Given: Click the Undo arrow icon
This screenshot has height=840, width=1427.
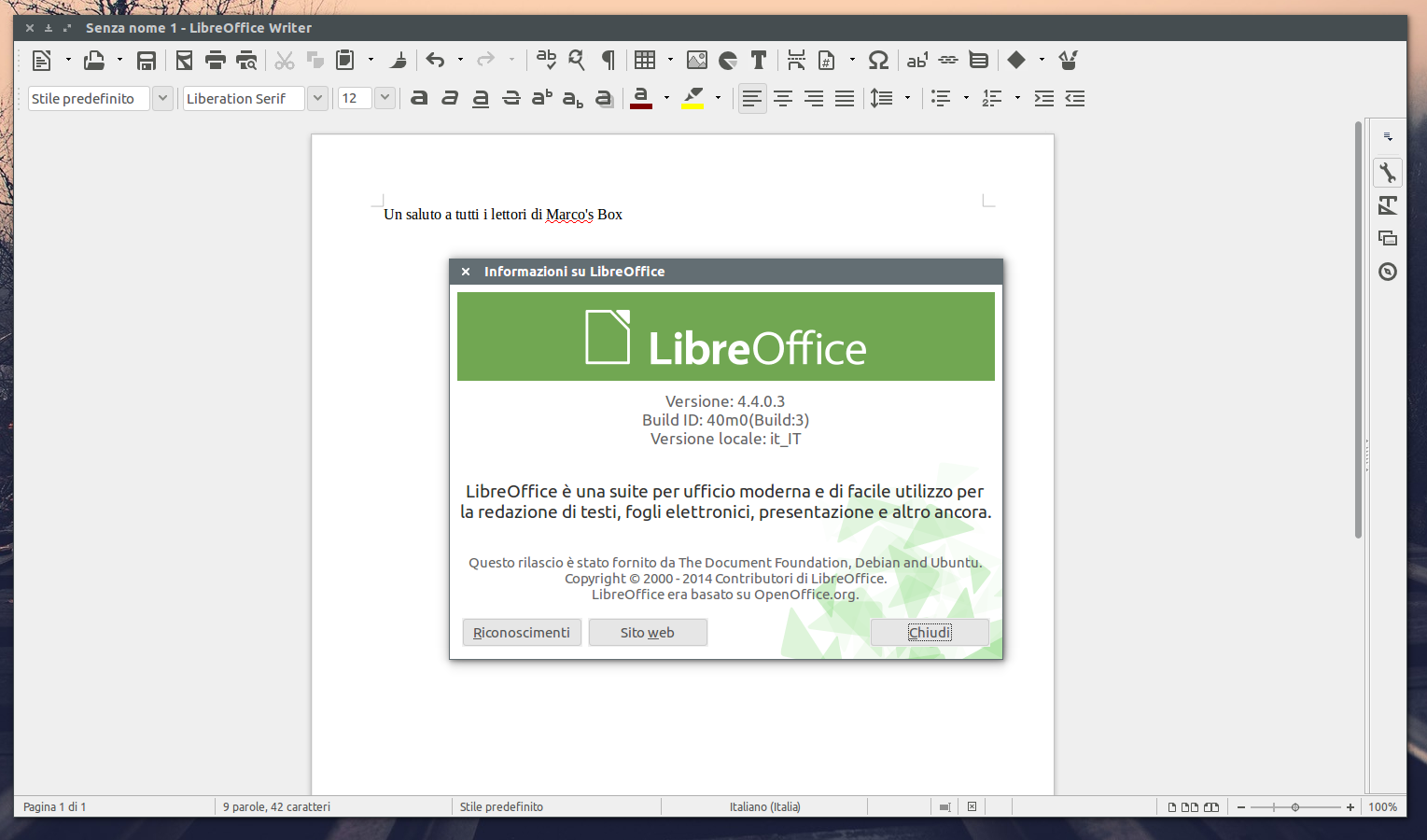Looking at the screenshot, I should (434, 60).
